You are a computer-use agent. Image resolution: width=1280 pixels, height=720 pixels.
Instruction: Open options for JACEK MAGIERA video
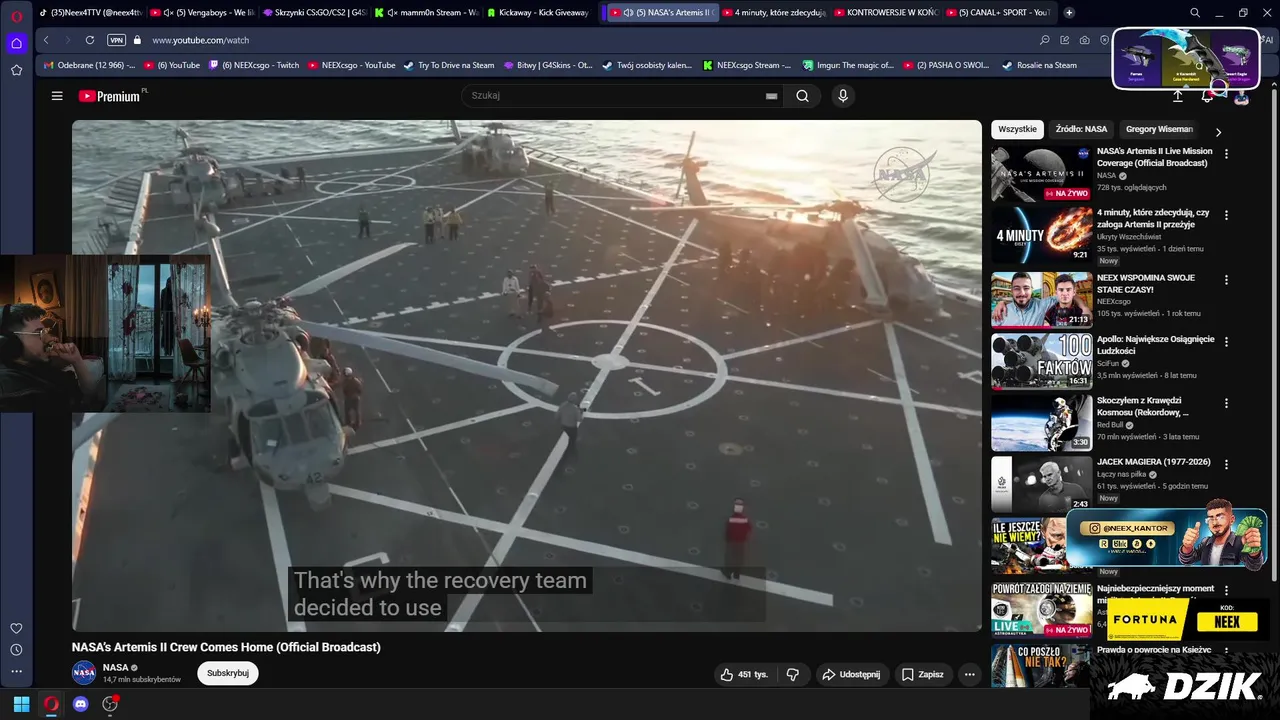[1226, 464]
